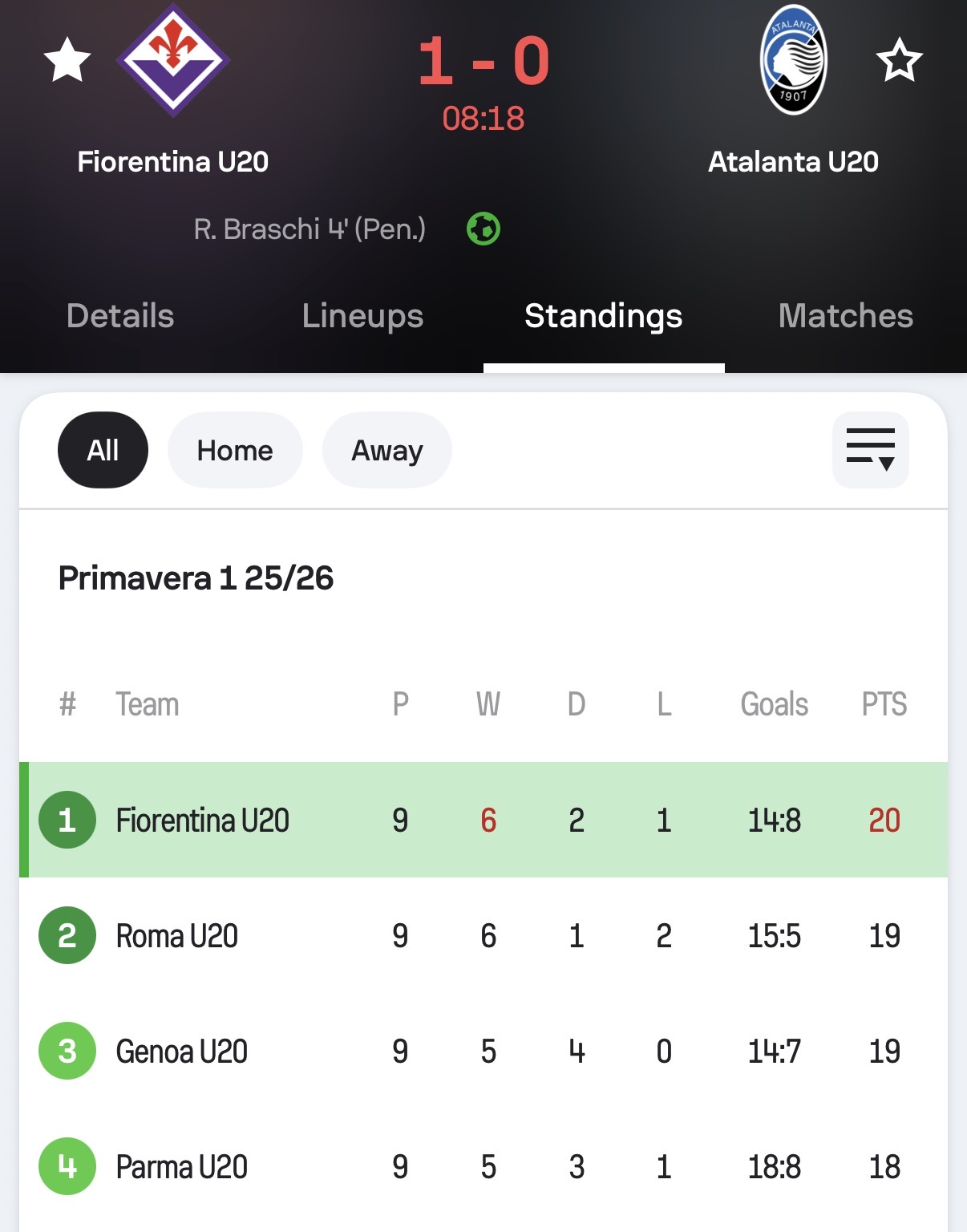Open Roma U20 team in standings

pos(177,936)
